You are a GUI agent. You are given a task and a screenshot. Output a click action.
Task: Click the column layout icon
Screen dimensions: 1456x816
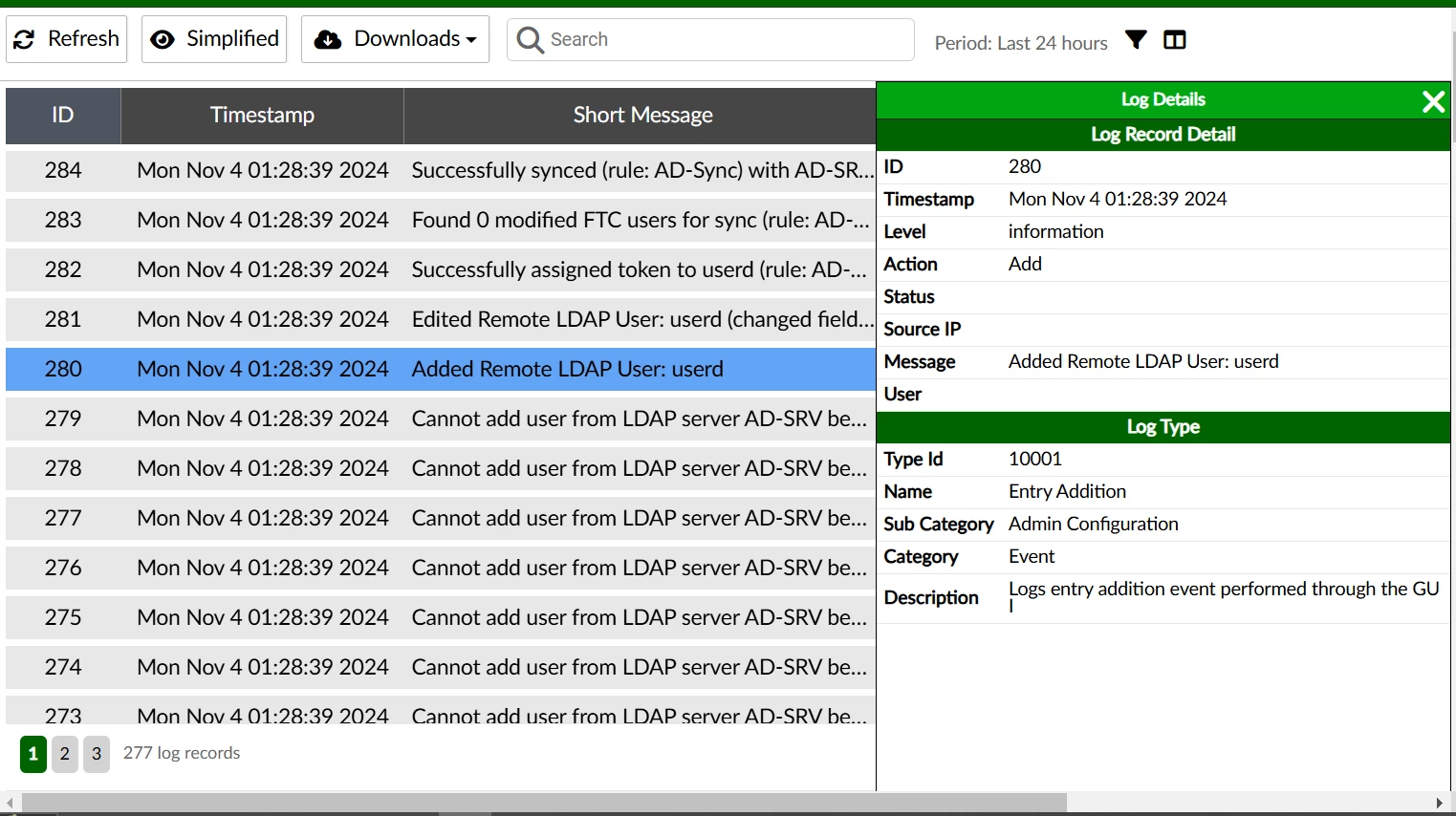1175,39
